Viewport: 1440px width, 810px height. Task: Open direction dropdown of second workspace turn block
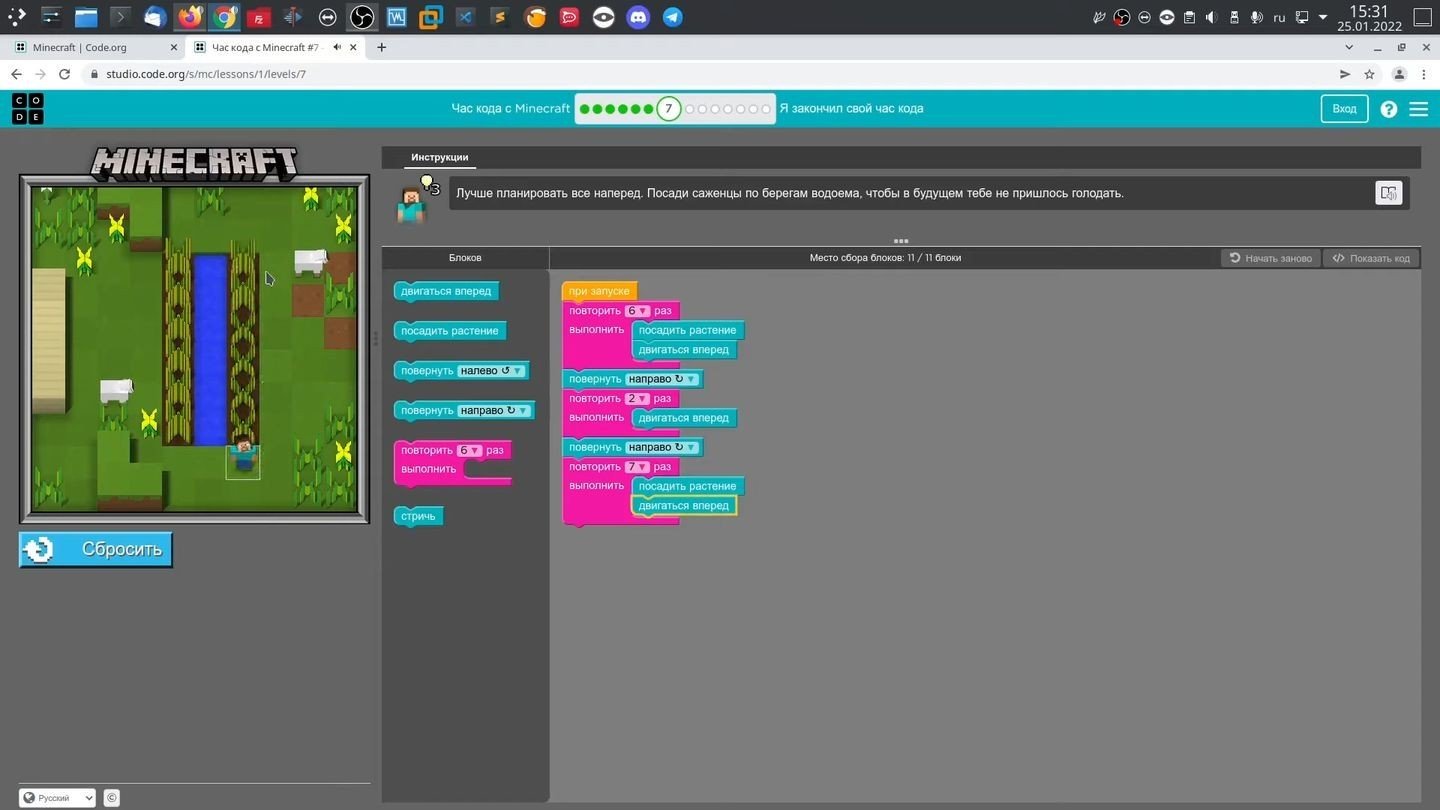click(661, 447)
